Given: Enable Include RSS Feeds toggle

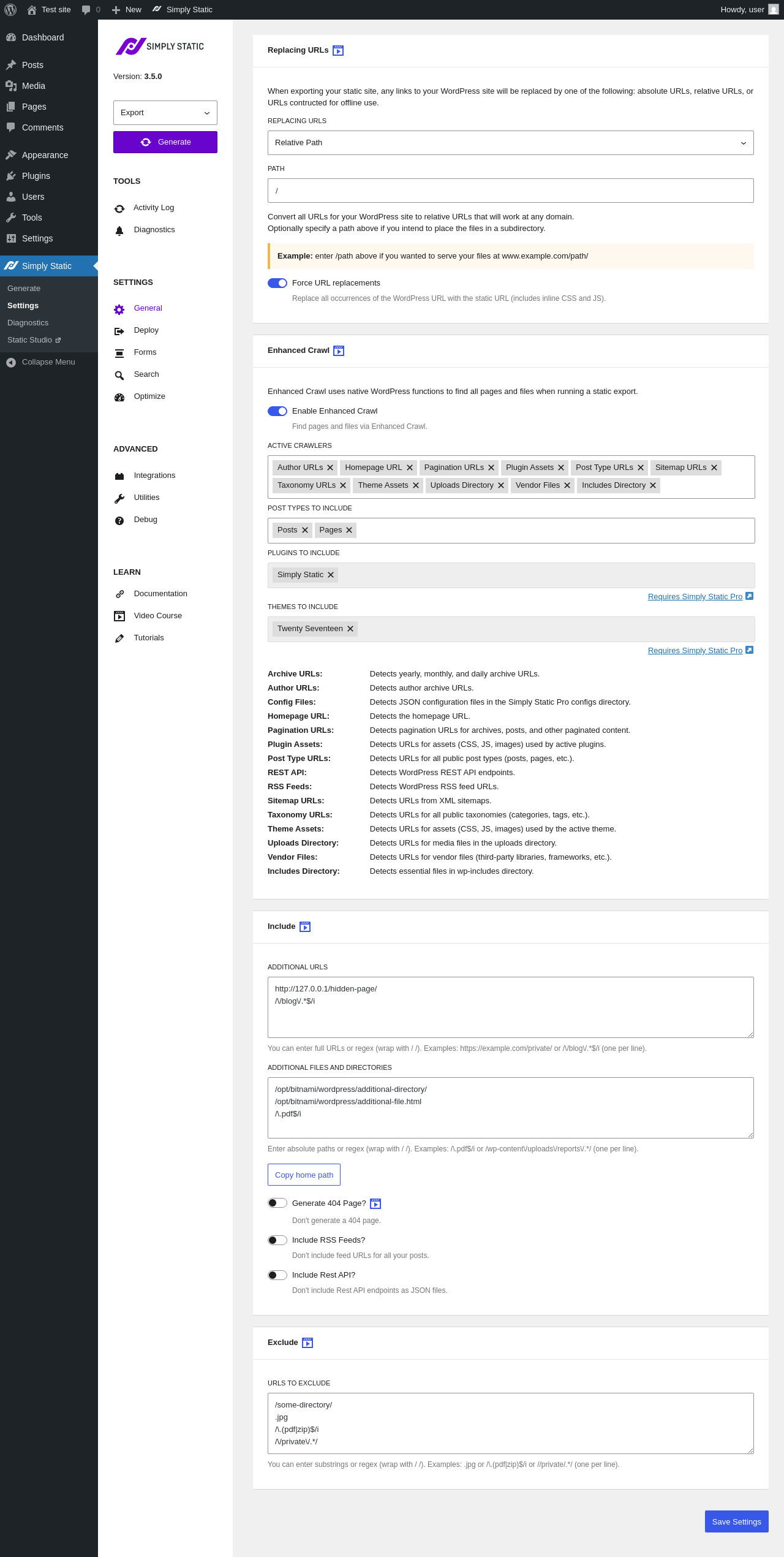Looking at the screenshot, I should coord(277,1240).
